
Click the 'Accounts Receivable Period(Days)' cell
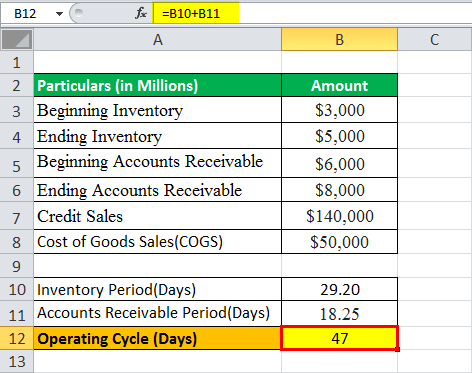(158, 314)
